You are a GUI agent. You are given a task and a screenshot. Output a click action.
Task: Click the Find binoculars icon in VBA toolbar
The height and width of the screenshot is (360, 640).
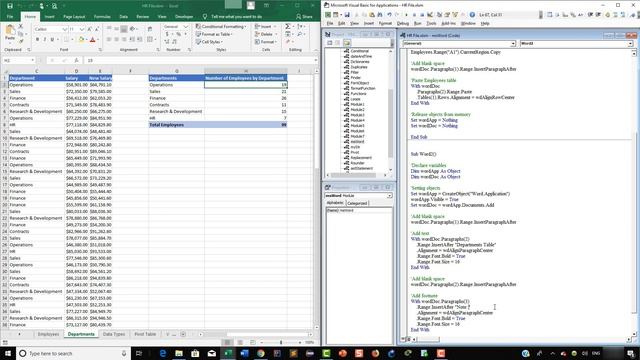tap(380, 15)
